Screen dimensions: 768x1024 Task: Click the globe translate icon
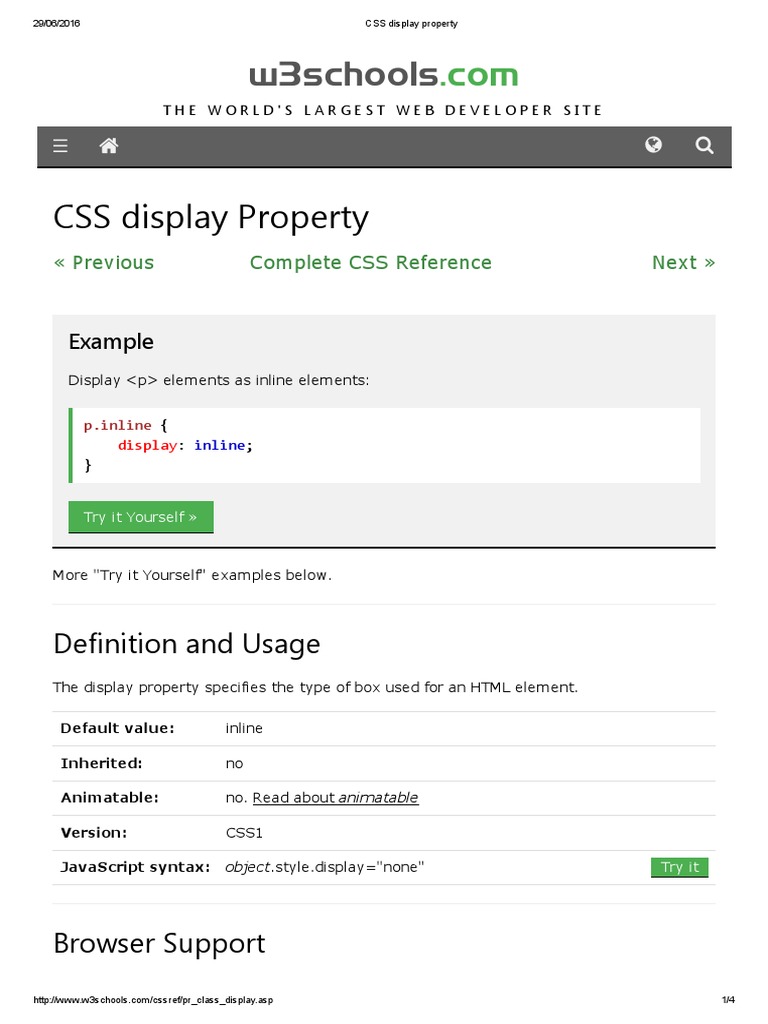[654, 145]
